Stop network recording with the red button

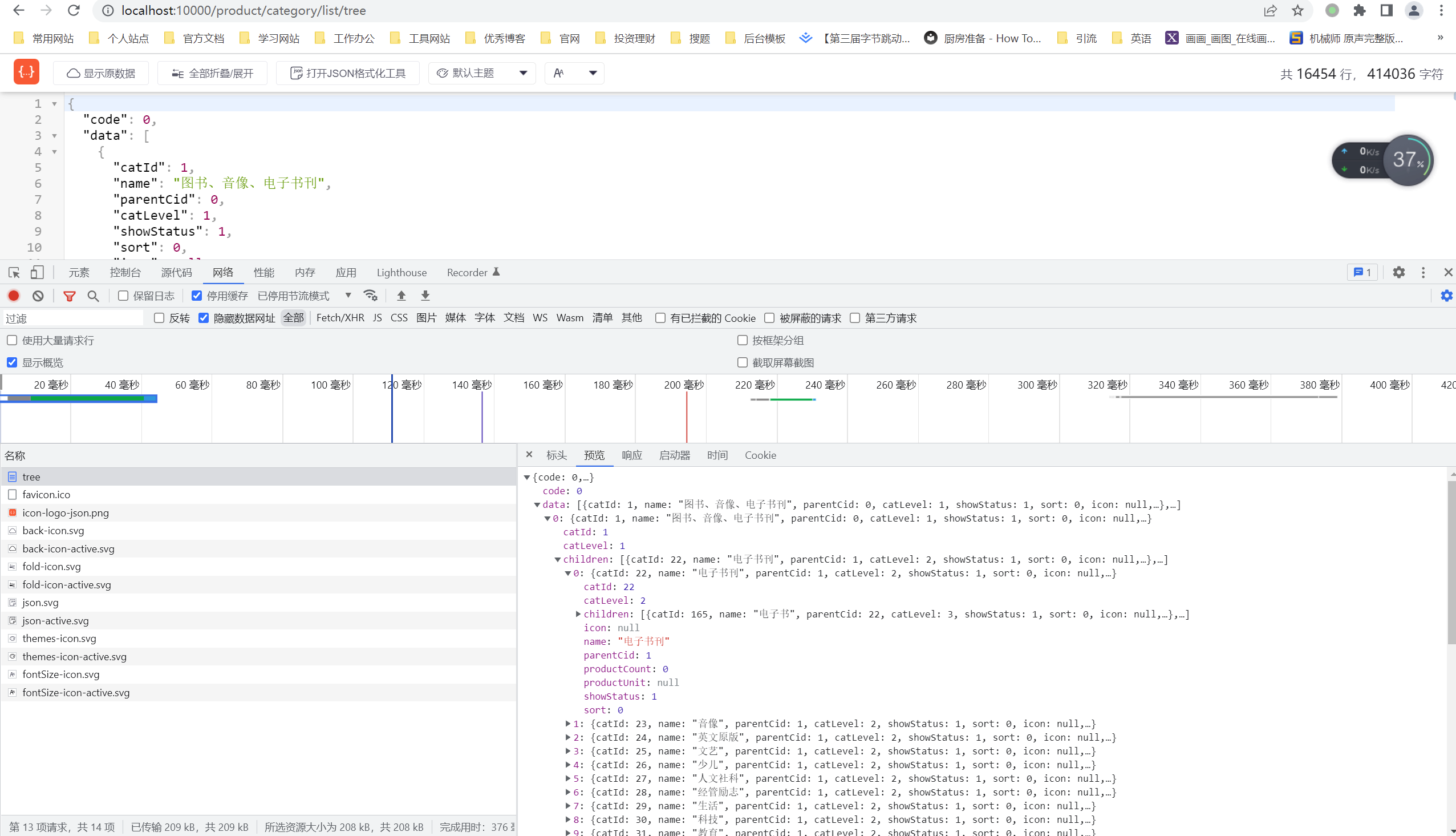coord(14,296)
